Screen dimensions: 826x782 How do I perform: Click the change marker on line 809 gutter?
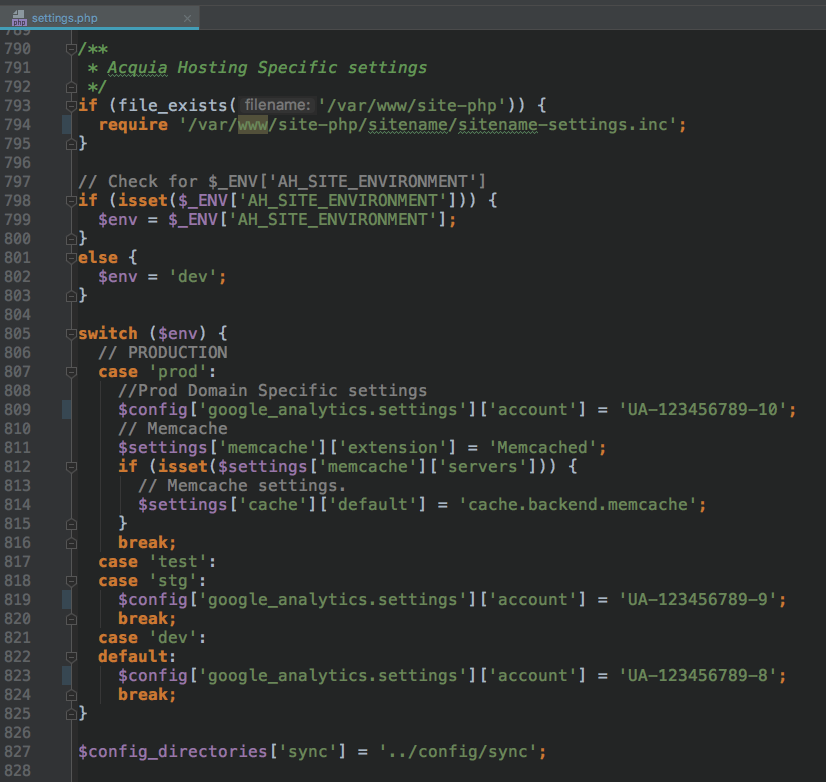(x=66, y=410)
